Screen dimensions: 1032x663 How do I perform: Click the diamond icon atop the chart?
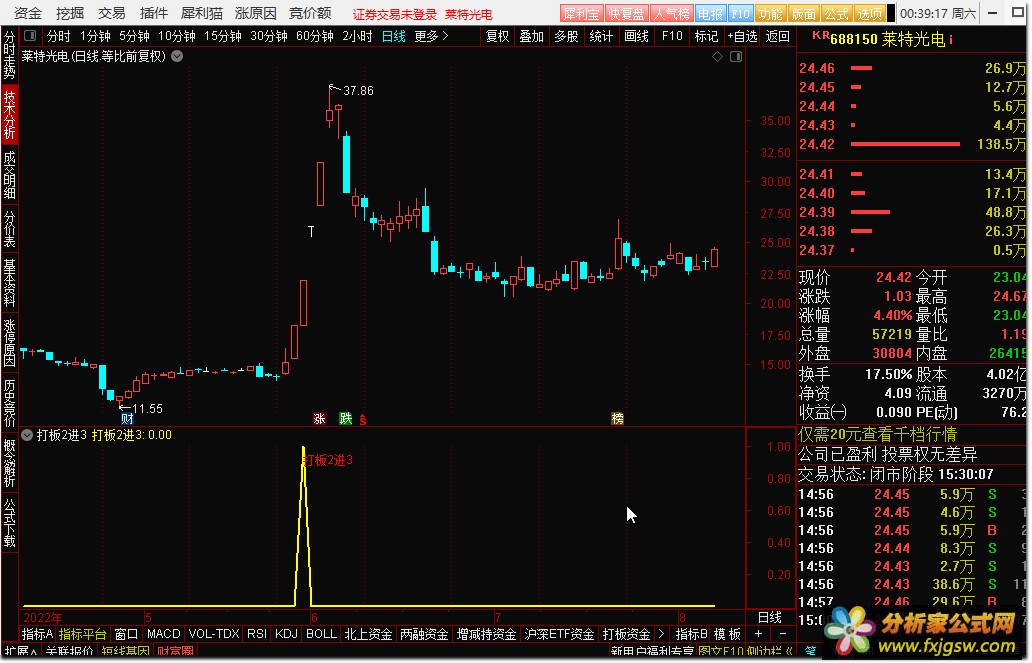pyautogui.click(x=717, y=57)
